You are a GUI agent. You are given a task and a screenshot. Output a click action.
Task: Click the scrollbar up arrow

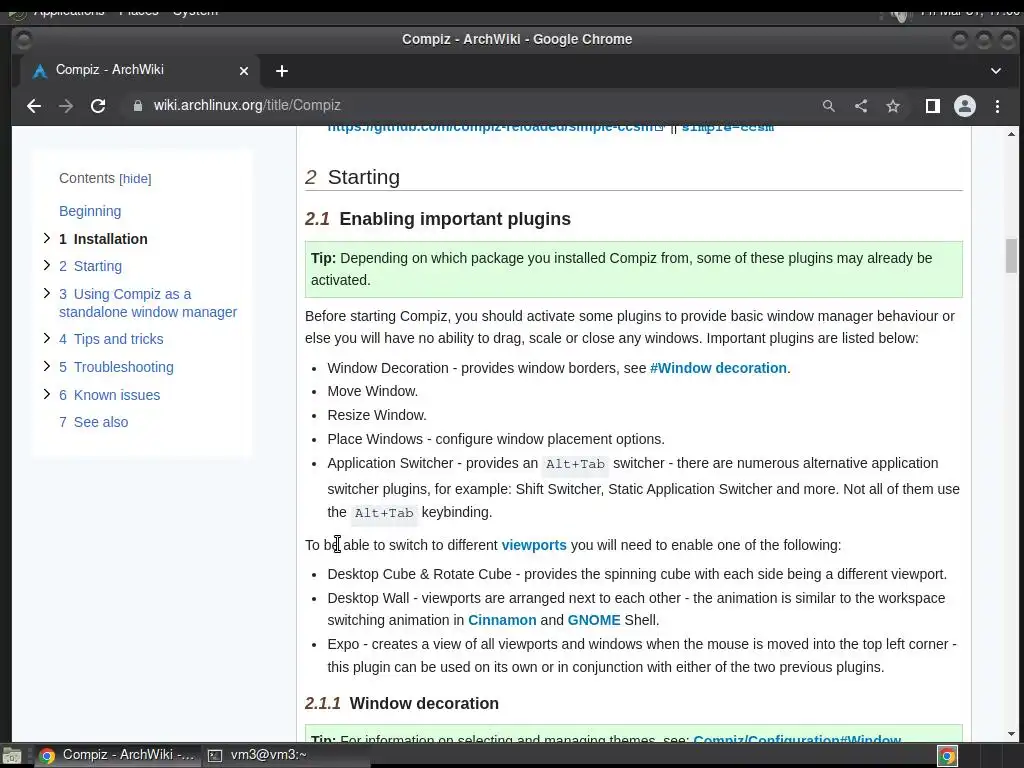pos(1011,134)
